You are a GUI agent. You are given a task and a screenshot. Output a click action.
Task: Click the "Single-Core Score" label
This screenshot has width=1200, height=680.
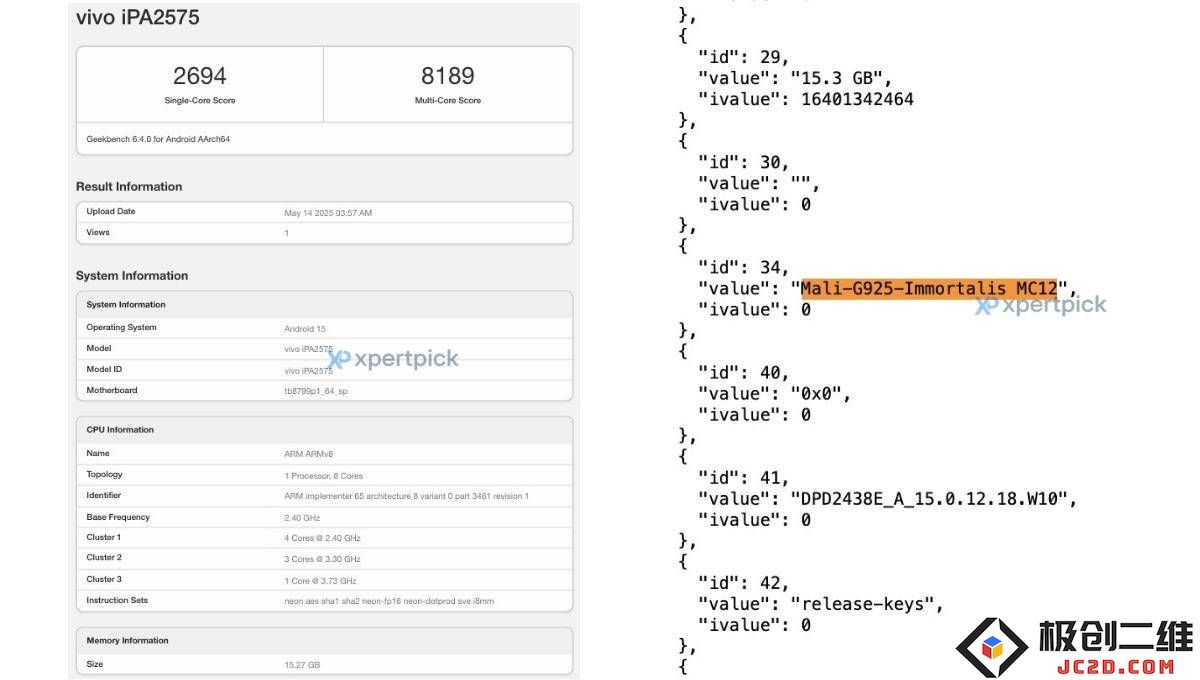(x=200, y=101)
